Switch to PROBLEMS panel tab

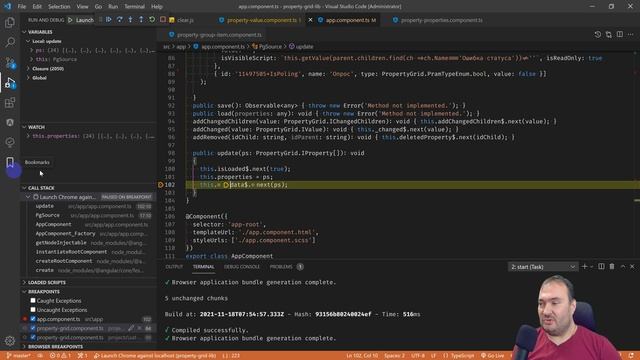(281, 267)
